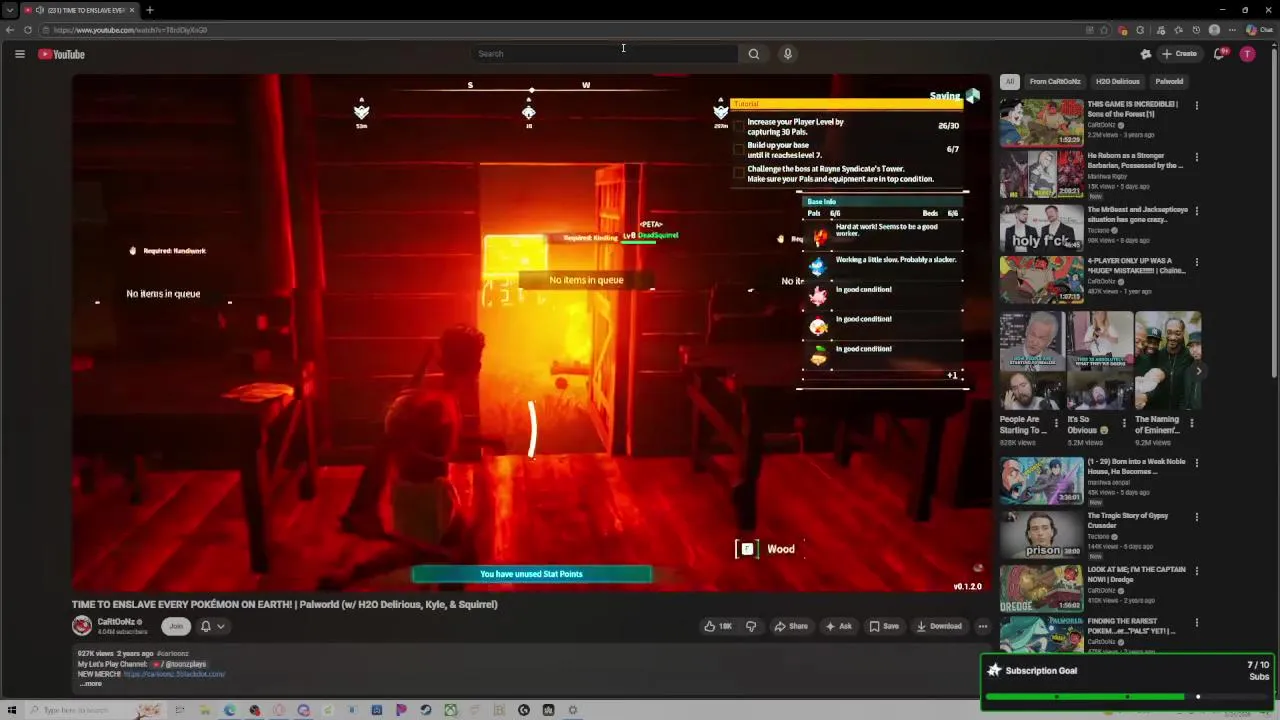This screenshot has width=1280, height=720.
Task: Open He Reborn Barbarian video thumbnail
Action: click(x=1042, y=174)
